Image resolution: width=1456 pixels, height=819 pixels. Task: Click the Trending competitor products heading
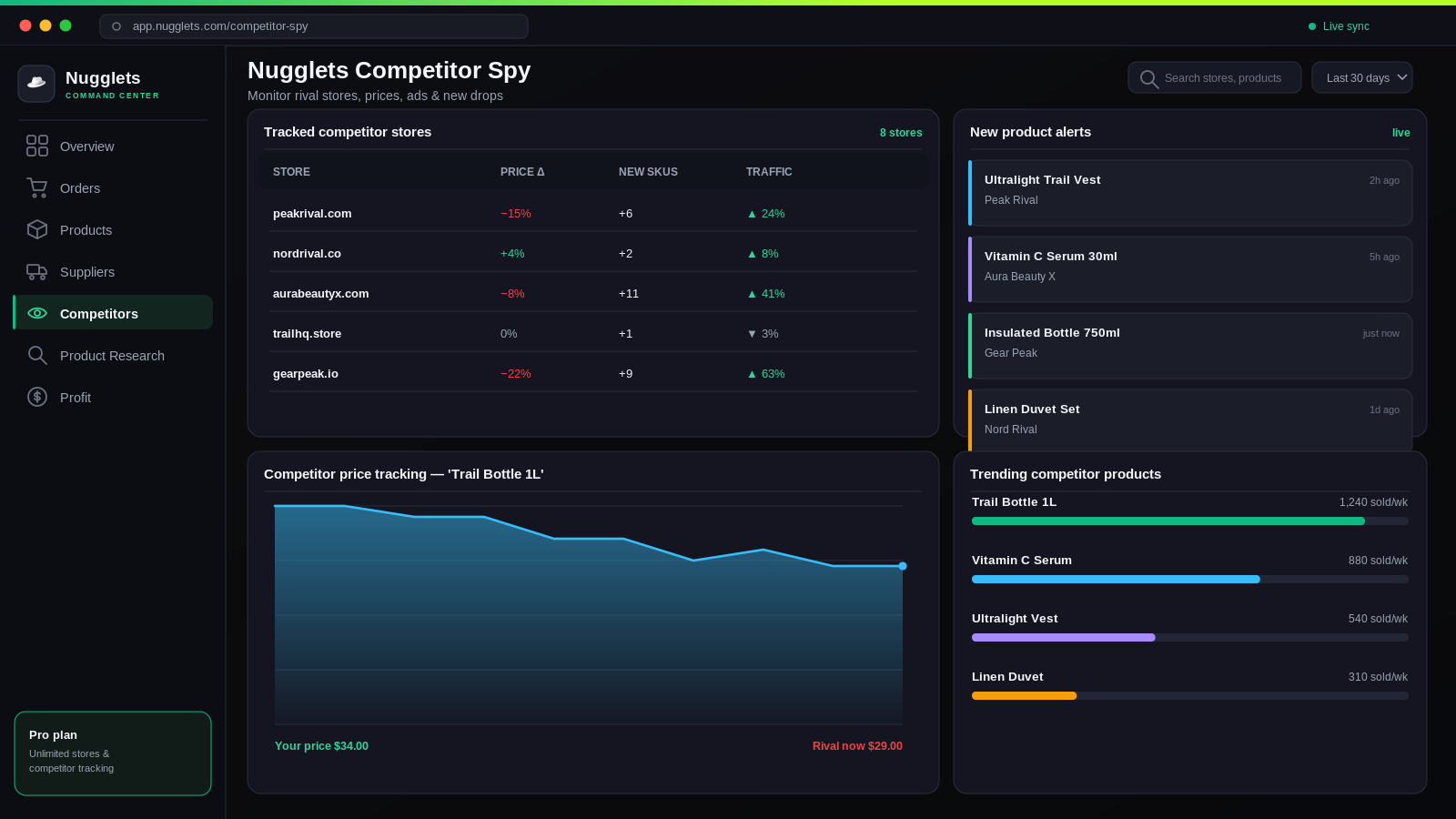coord(1066,474)
